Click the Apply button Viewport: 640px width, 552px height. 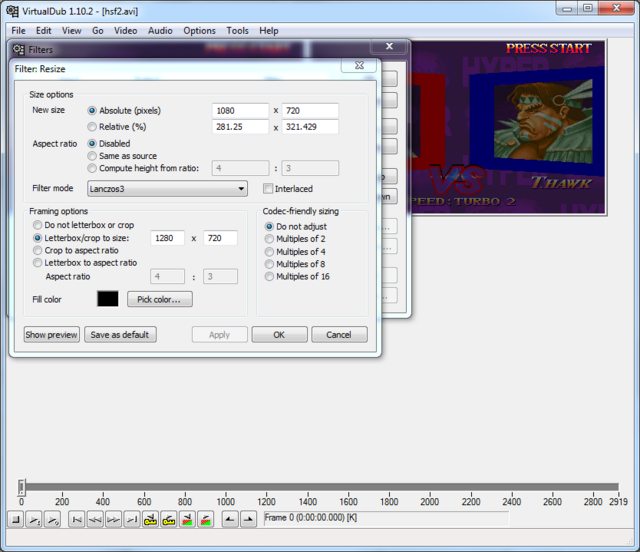tap(220, 335)
